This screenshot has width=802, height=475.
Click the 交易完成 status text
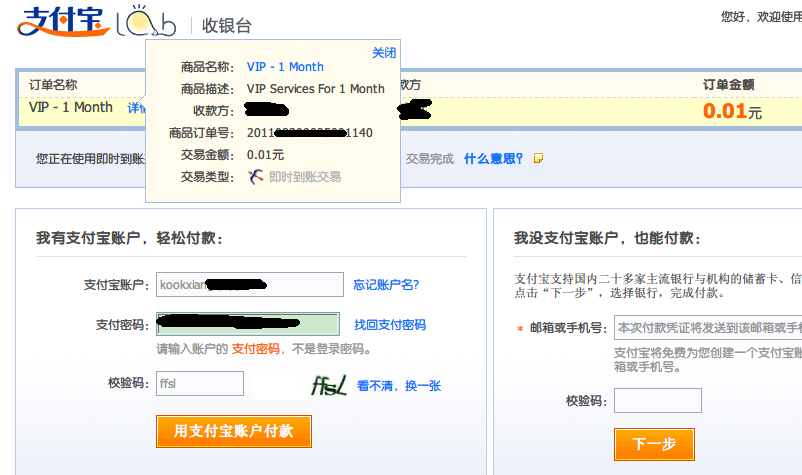click(x=430, y=159)
